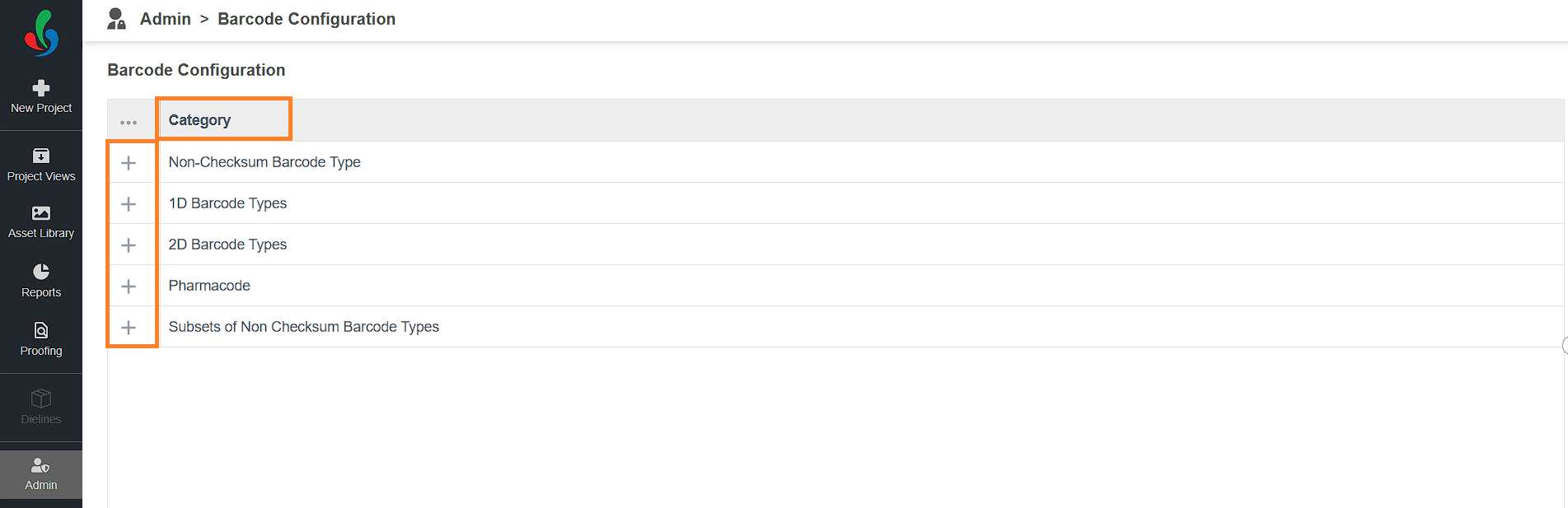The image size is (1568, 508).
Task: Expand Subsets of Non Checksum Barcode Types
Action: click(x=129, y=328)
